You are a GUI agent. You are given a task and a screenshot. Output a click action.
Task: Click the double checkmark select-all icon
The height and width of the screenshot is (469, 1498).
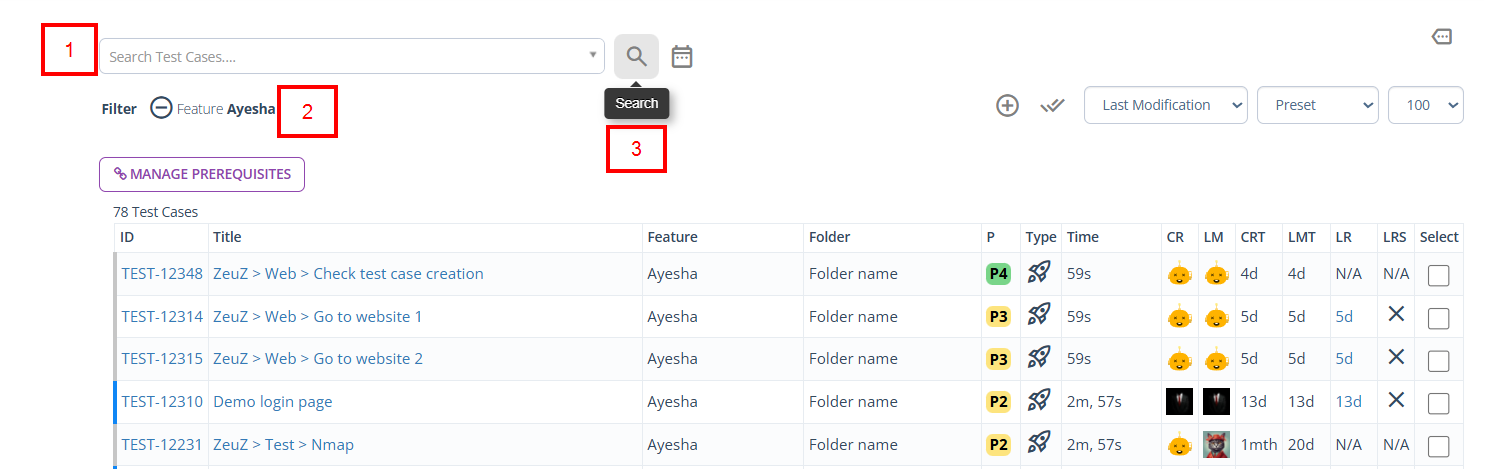pos(1052,105)
